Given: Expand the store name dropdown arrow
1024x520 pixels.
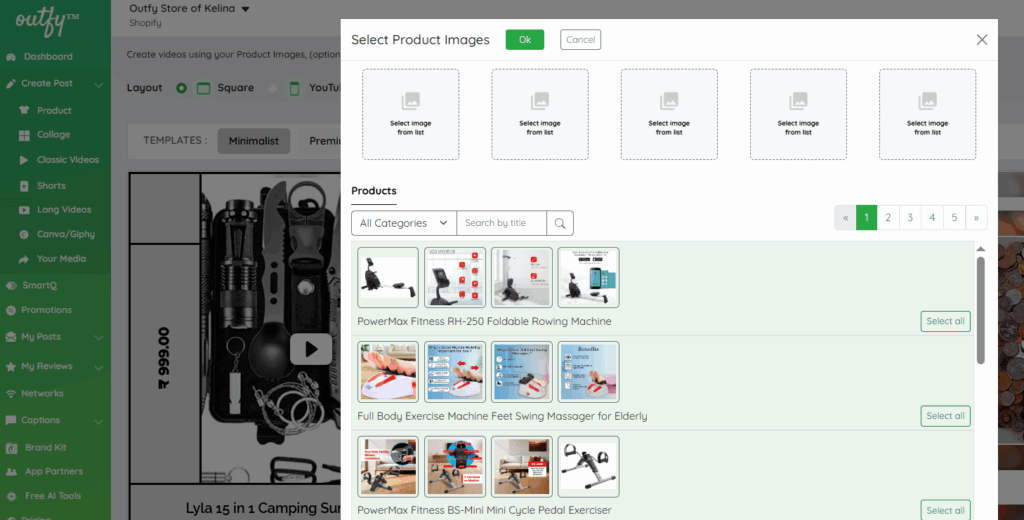Looking at the screenshot, I should pyautogui.click(x=245, y=9).
